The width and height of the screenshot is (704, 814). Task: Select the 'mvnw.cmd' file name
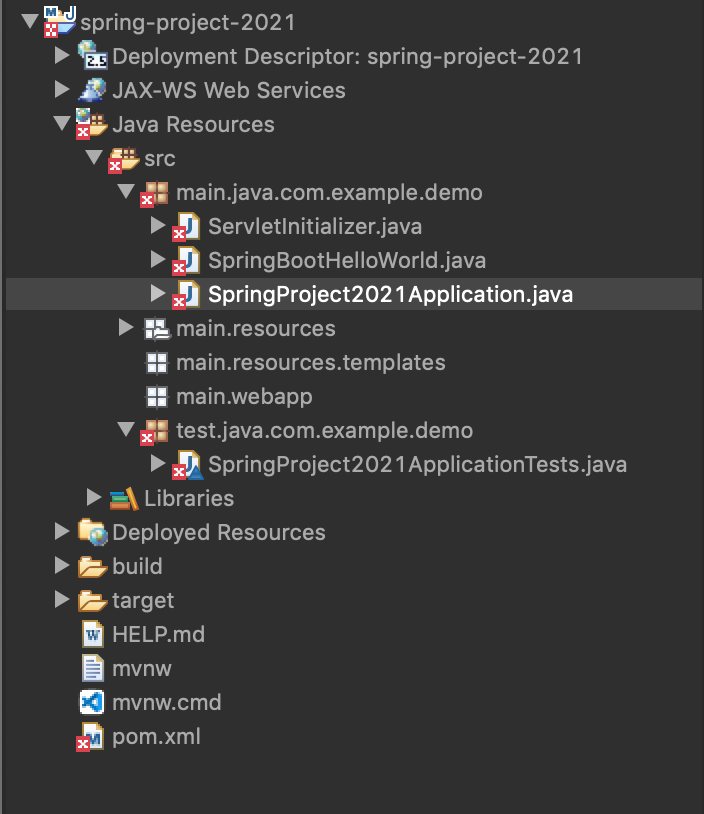(x=167, y=702)
